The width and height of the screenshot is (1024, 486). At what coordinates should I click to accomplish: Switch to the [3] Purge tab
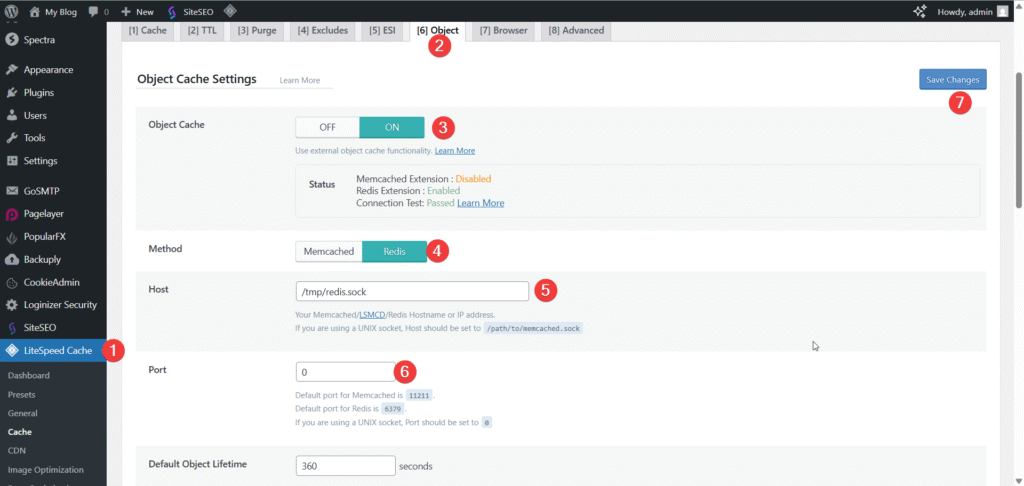[258, 30]
